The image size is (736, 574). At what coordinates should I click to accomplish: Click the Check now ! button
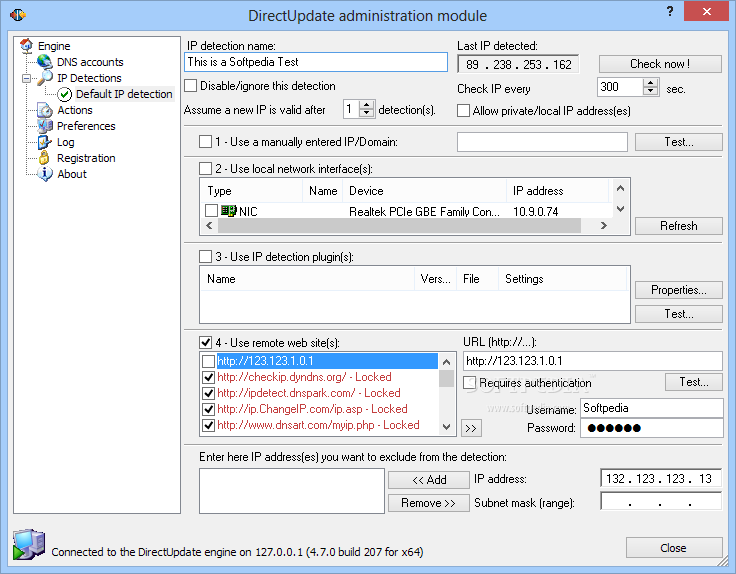(x=660, y=64)
